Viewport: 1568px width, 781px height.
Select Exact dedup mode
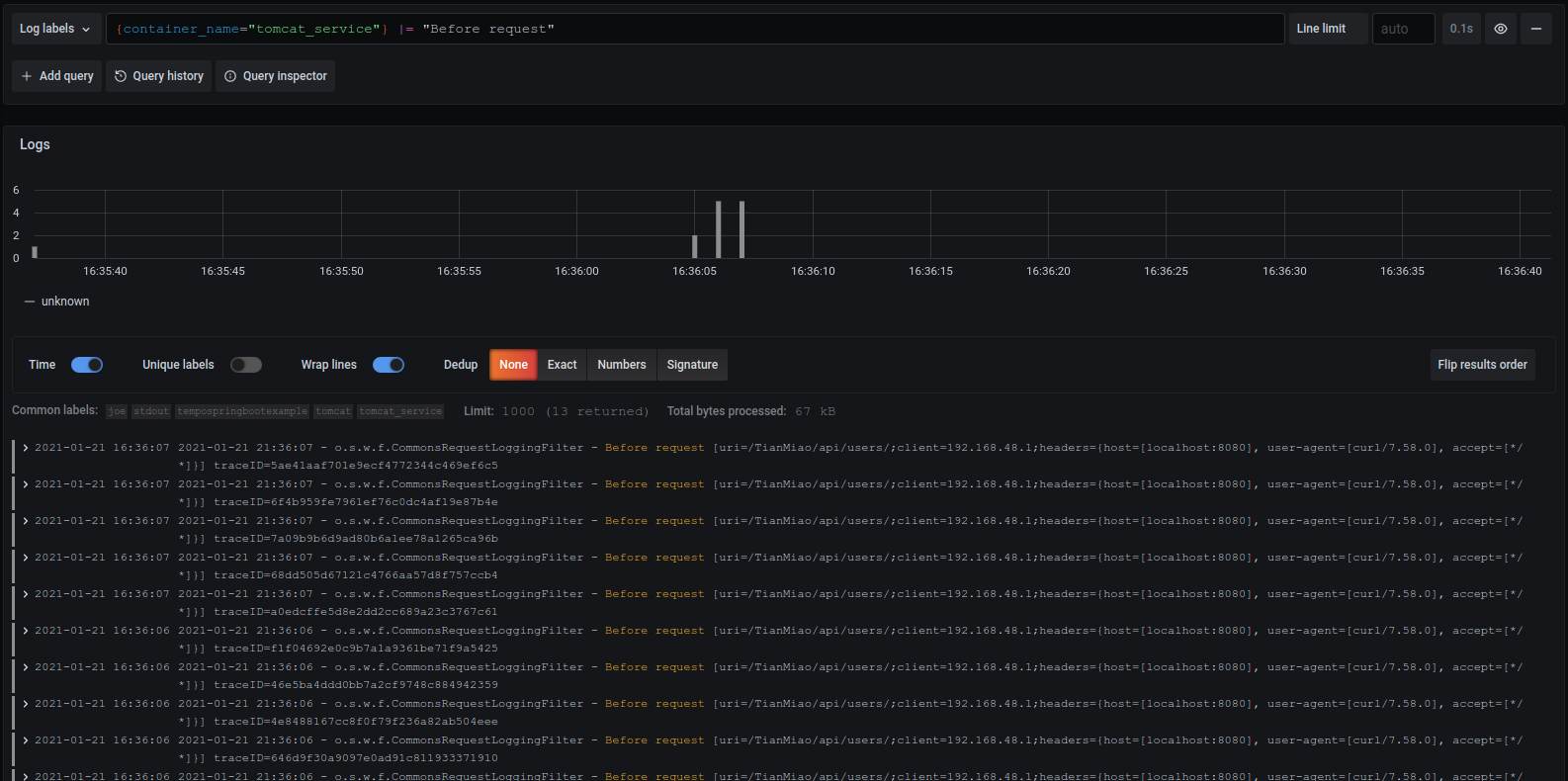tap(562, 365)
